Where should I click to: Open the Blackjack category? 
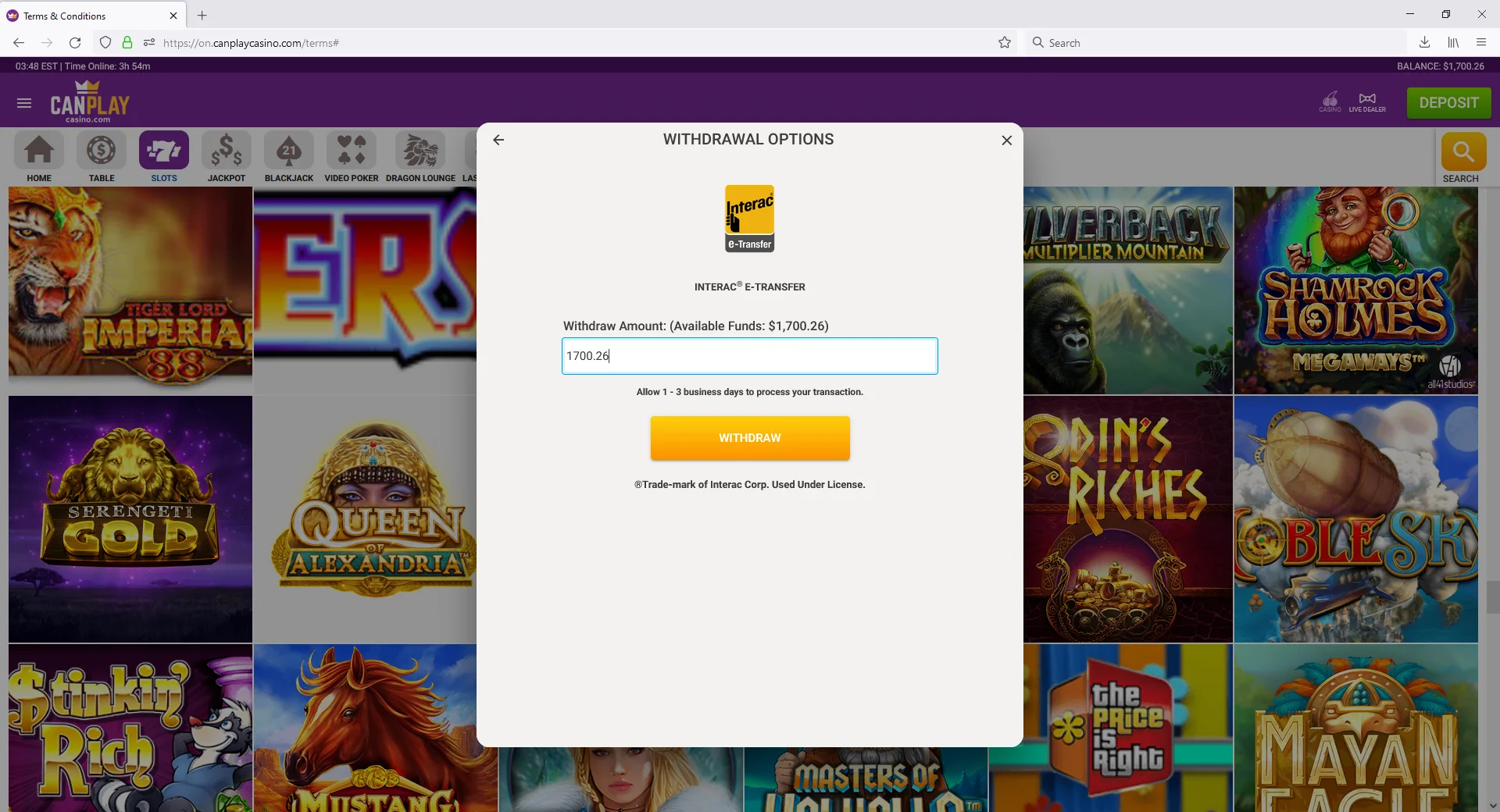289,157
